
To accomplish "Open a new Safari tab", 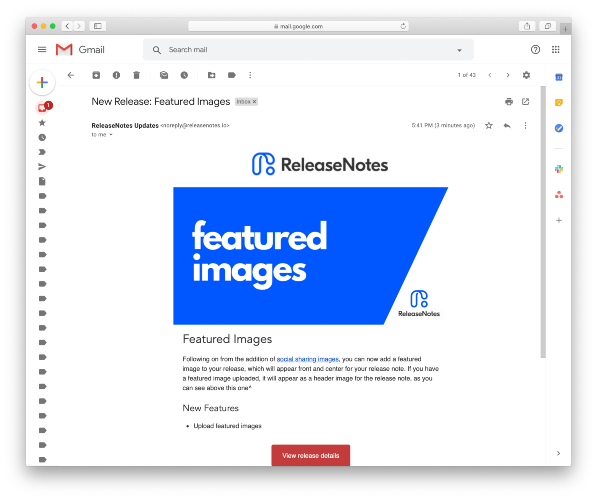I will (565, 29).
